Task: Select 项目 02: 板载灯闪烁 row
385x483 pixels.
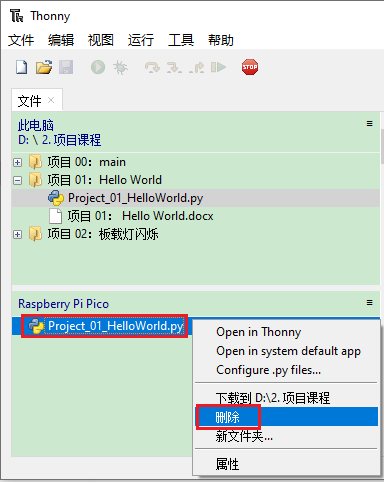Action: click(196, 234)
